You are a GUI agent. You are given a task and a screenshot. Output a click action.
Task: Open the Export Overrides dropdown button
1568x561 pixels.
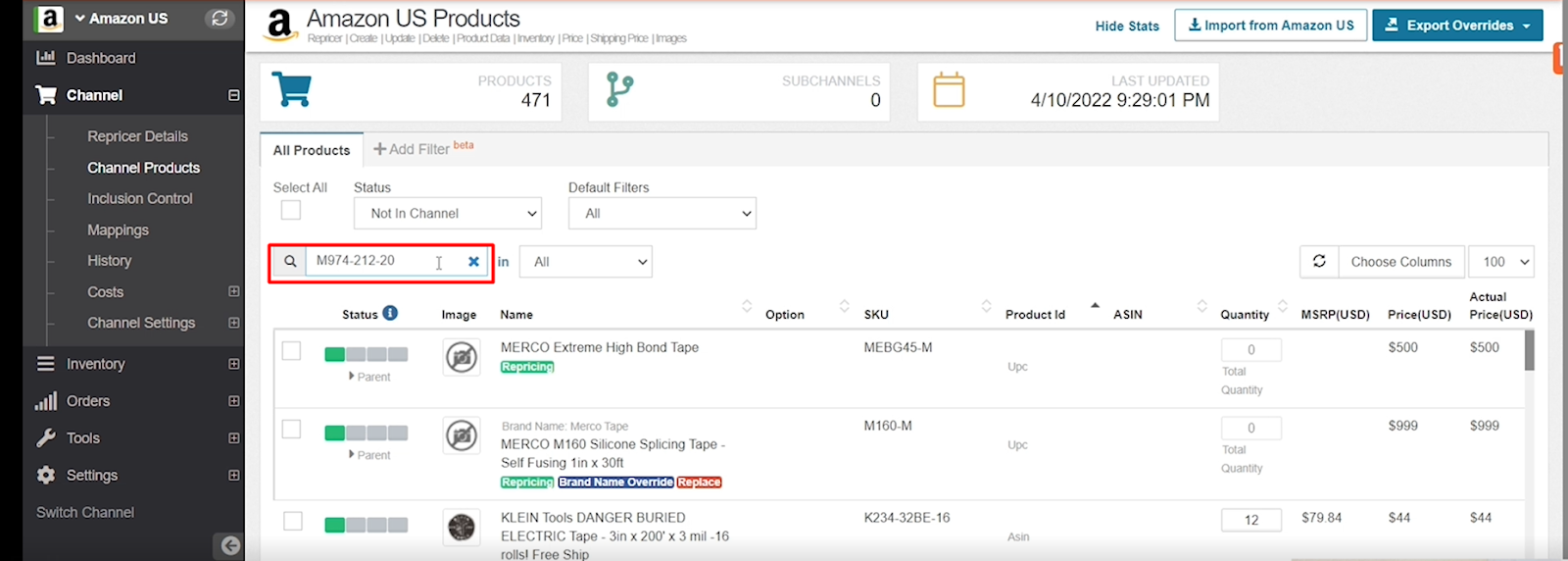click(x=1458, y=25)
